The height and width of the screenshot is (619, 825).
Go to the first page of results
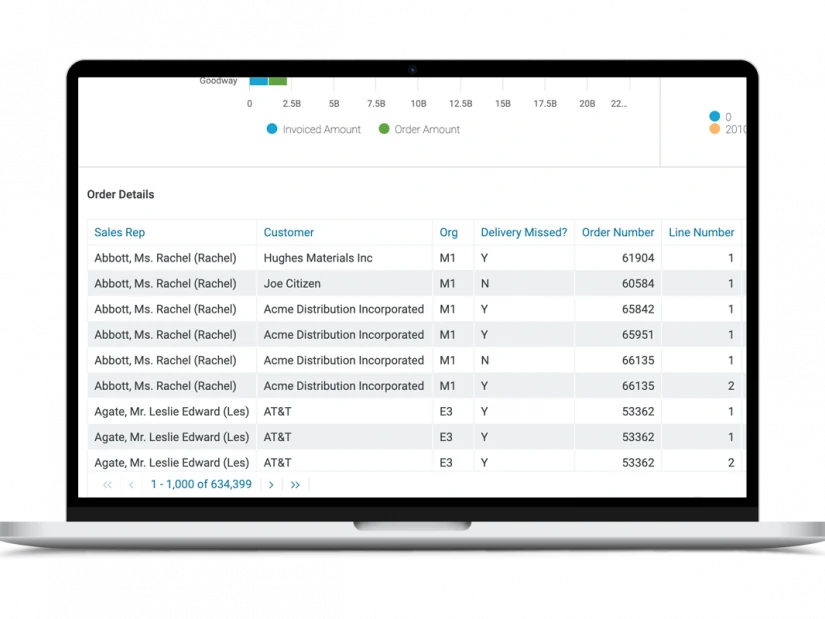pos(107,485)
